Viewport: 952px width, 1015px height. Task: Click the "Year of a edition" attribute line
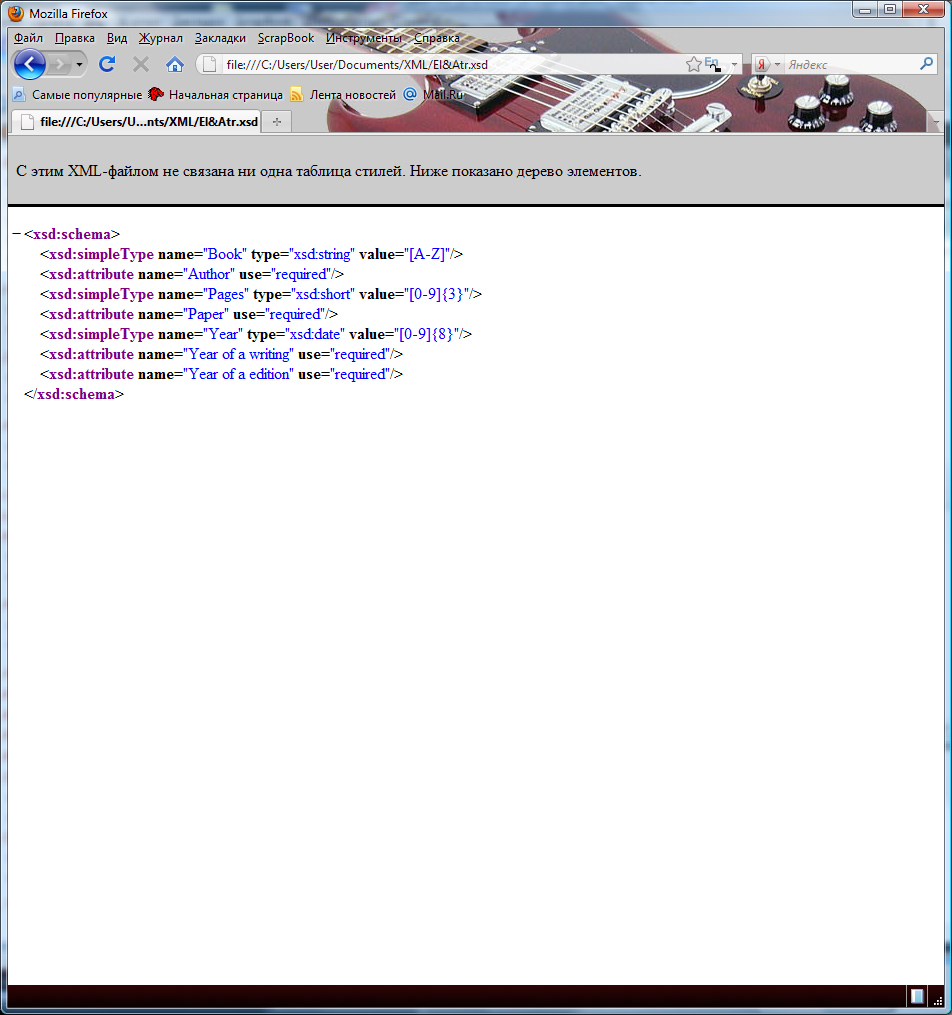point(221,374)
